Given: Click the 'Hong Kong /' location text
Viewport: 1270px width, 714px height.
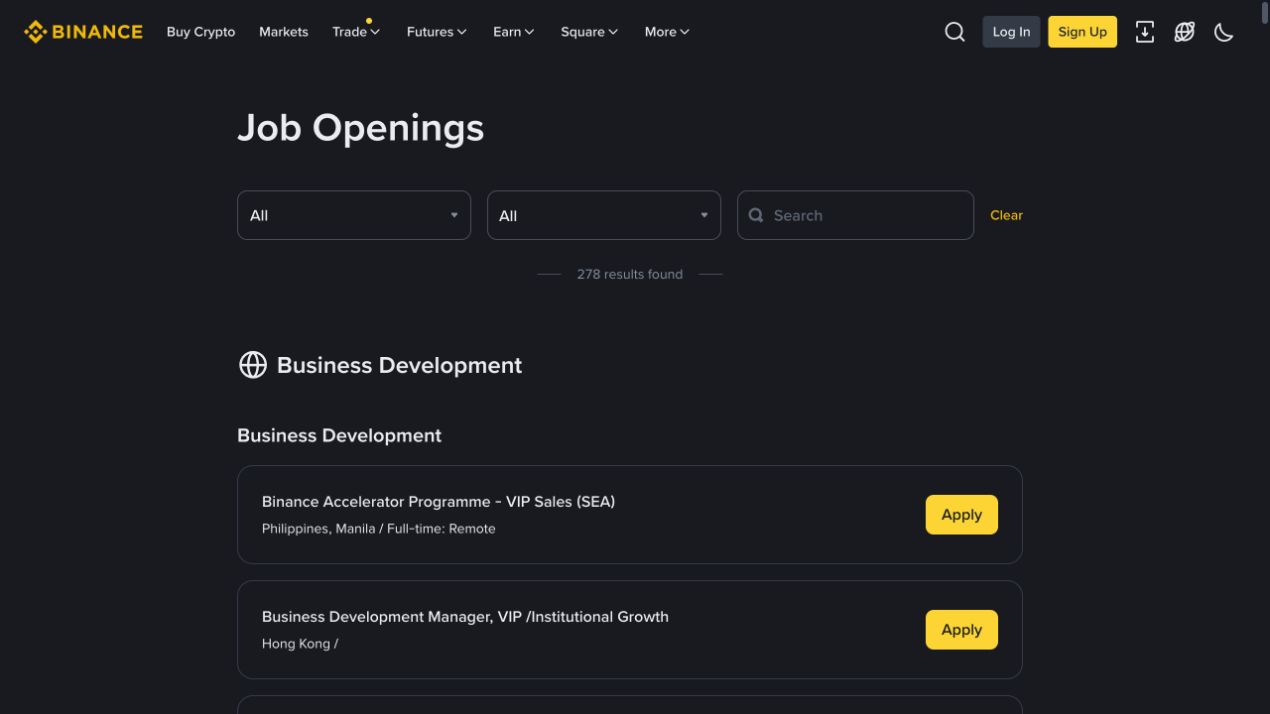Looking at the screenshot, I should [300, 644].
